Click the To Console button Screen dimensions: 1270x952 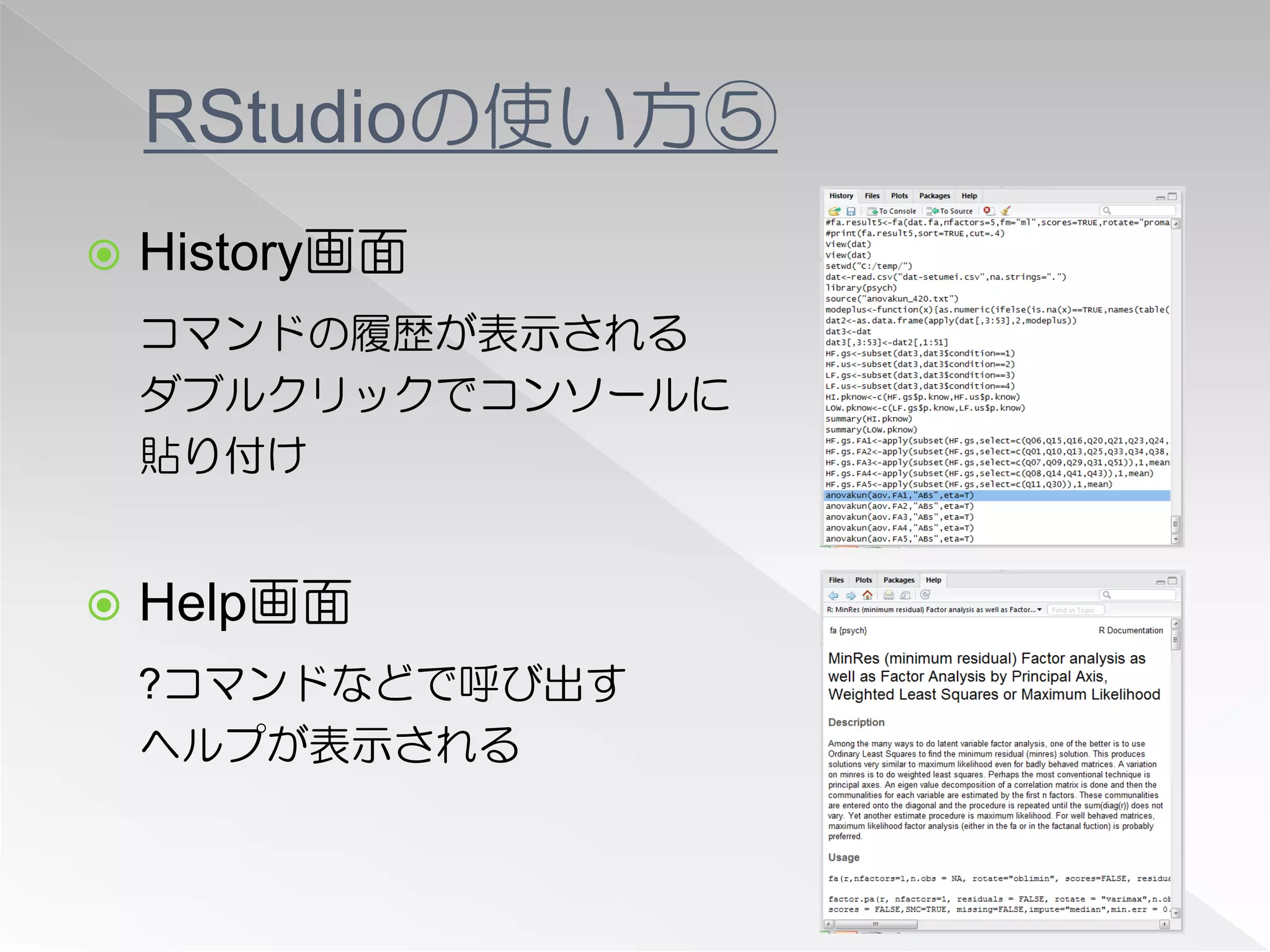(892, 211)
